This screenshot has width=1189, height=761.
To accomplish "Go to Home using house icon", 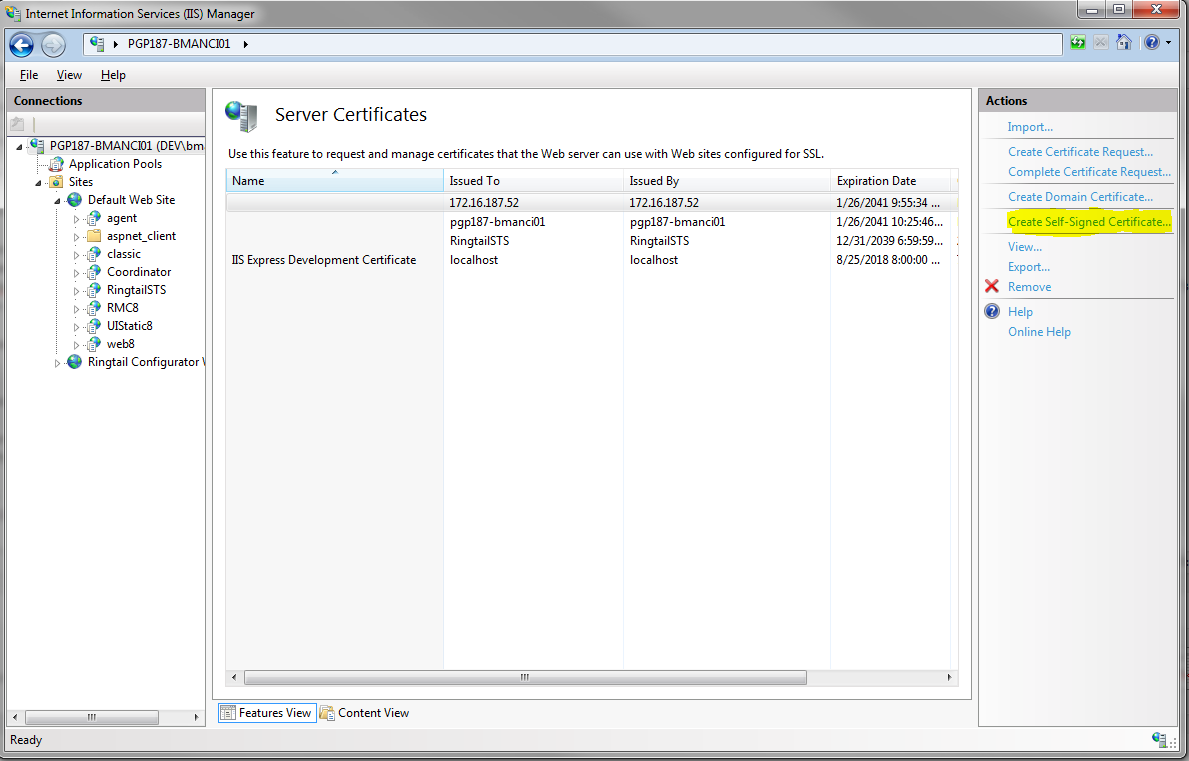I will coord(1124,42).
